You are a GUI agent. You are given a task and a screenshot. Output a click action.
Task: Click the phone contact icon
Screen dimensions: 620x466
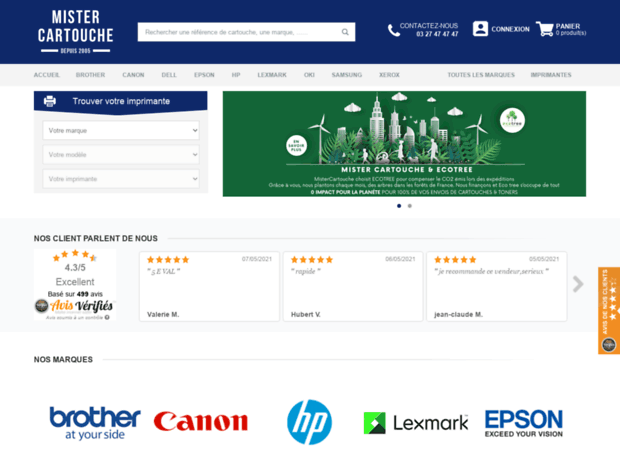(x=394, y=30)
